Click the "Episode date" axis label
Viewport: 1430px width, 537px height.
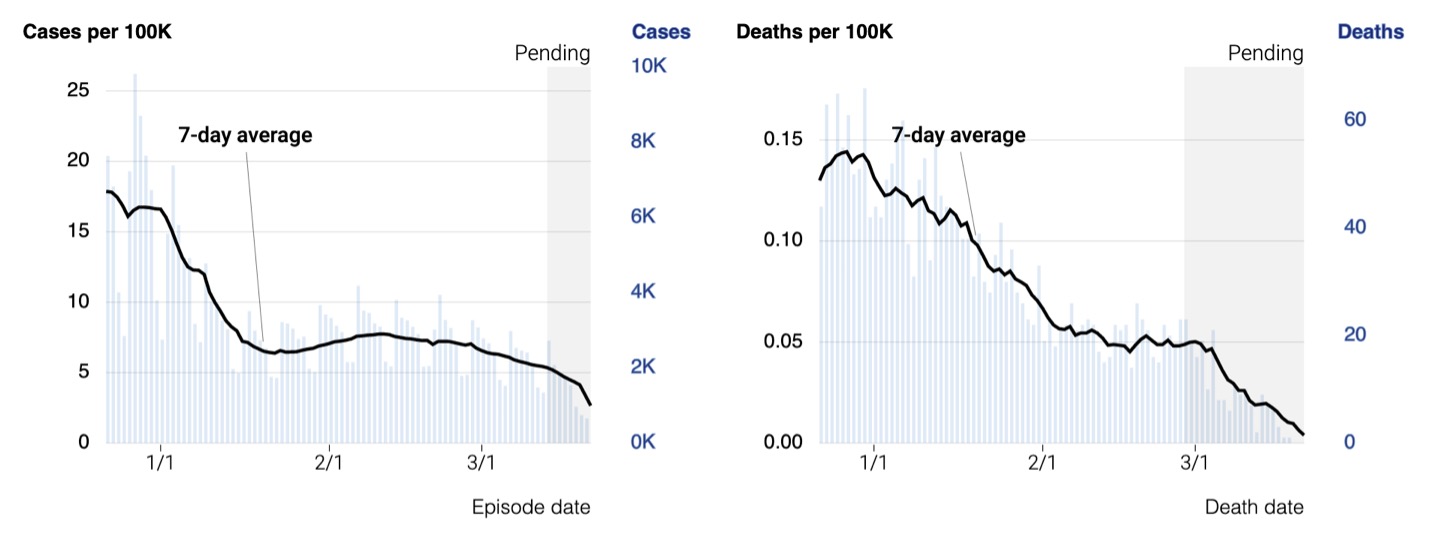(x=531, y=507)
